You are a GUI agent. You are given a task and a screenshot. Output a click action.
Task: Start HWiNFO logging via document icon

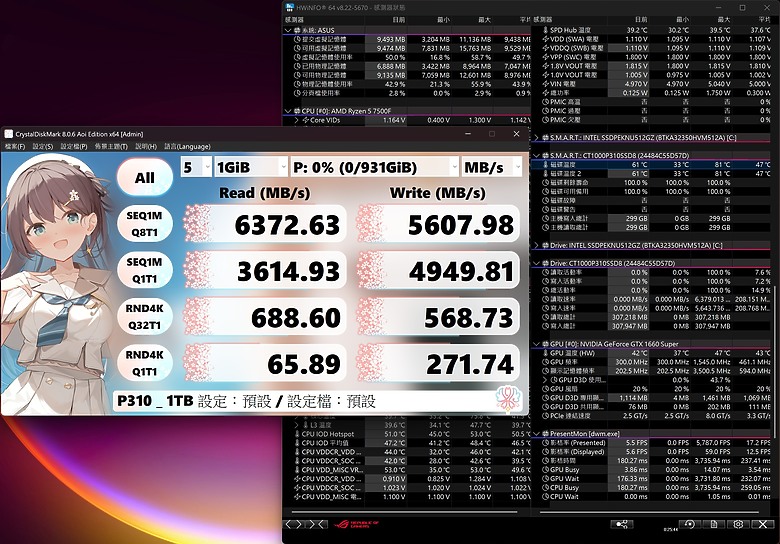[714, 524]
